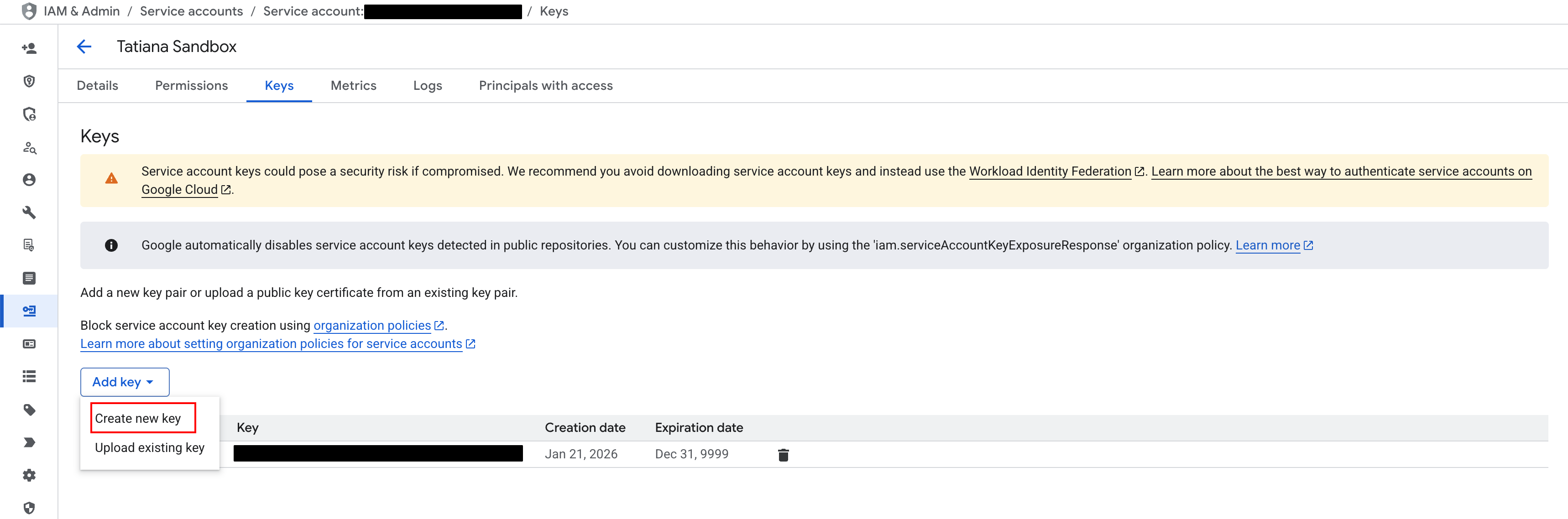The width and height of the screenshot is (1568, 519).
Task: Open the Principals with access tab
Action: [x=545, y=85]
